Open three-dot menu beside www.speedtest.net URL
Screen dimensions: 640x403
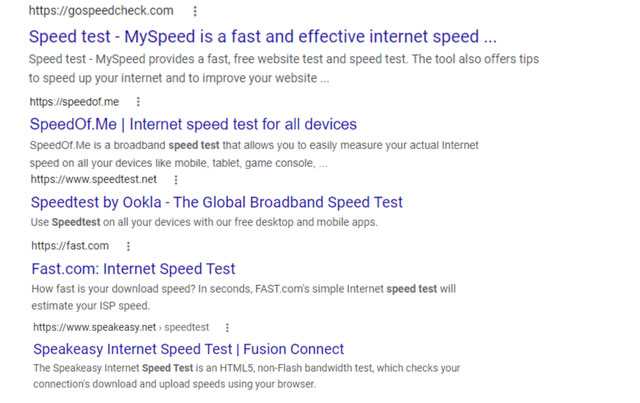pos(176,180)
